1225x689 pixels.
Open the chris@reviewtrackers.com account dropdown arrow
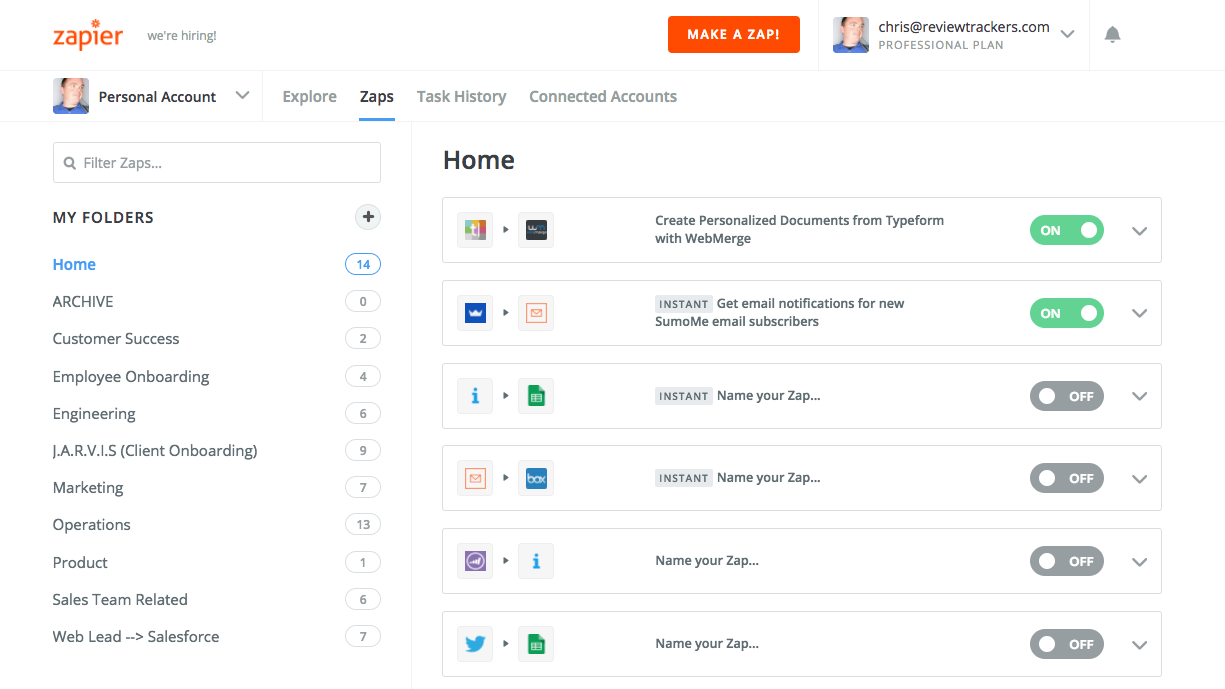coord(1067,35)
